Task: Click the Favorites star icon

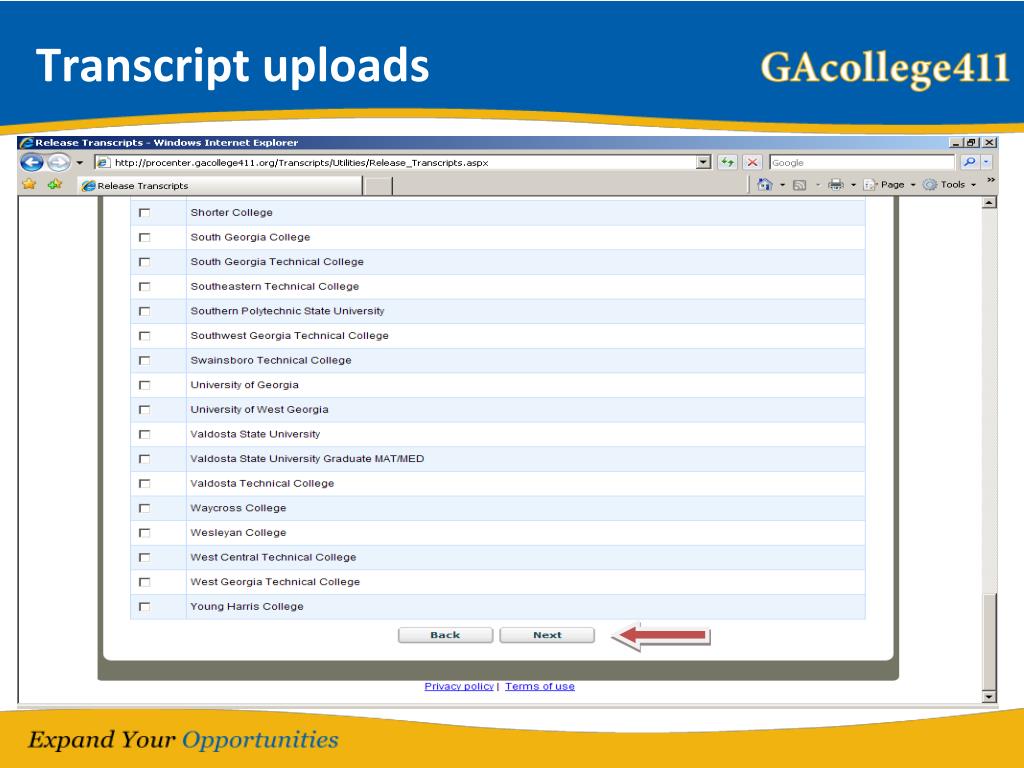Action: (29, 185)
